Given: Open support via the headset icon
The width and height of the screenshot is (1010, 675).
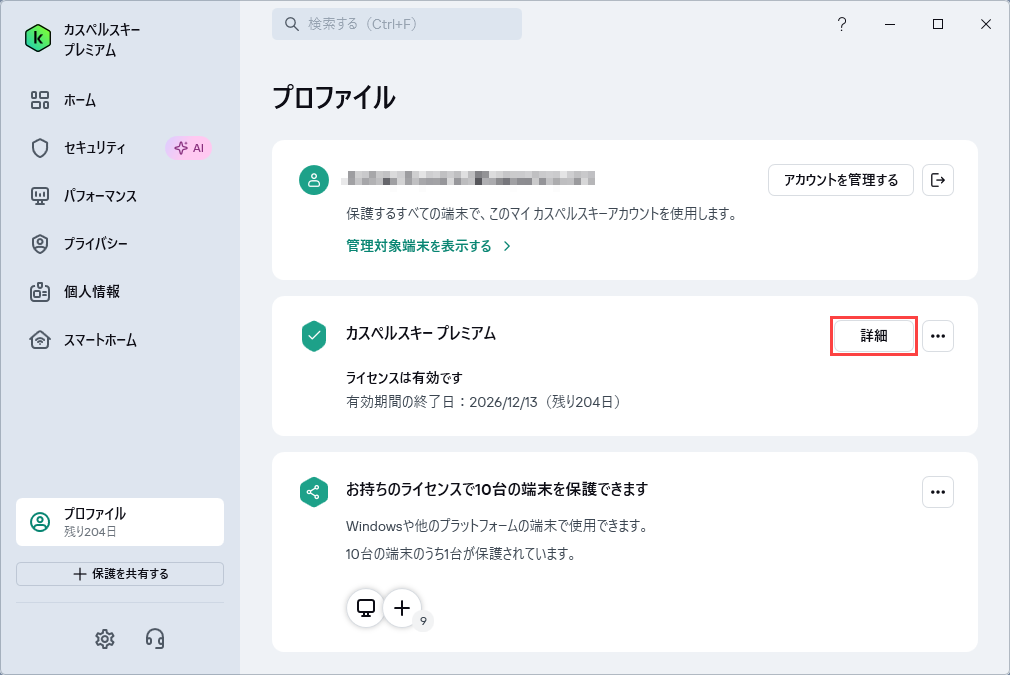Looking at the screenshot, I should 155,638.
